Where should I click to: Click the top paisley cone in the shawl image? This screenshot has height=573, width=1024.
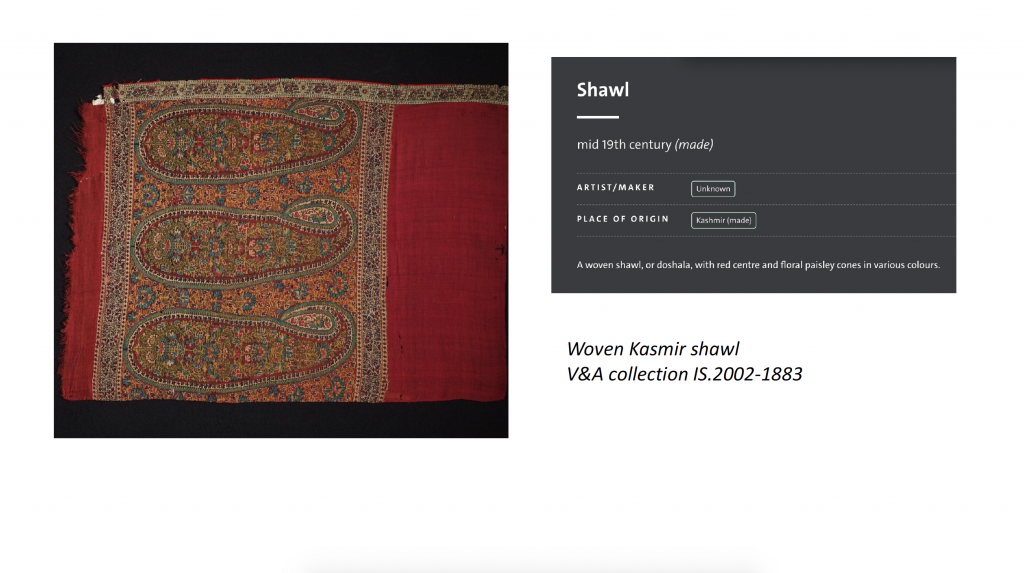coord(247,140)
